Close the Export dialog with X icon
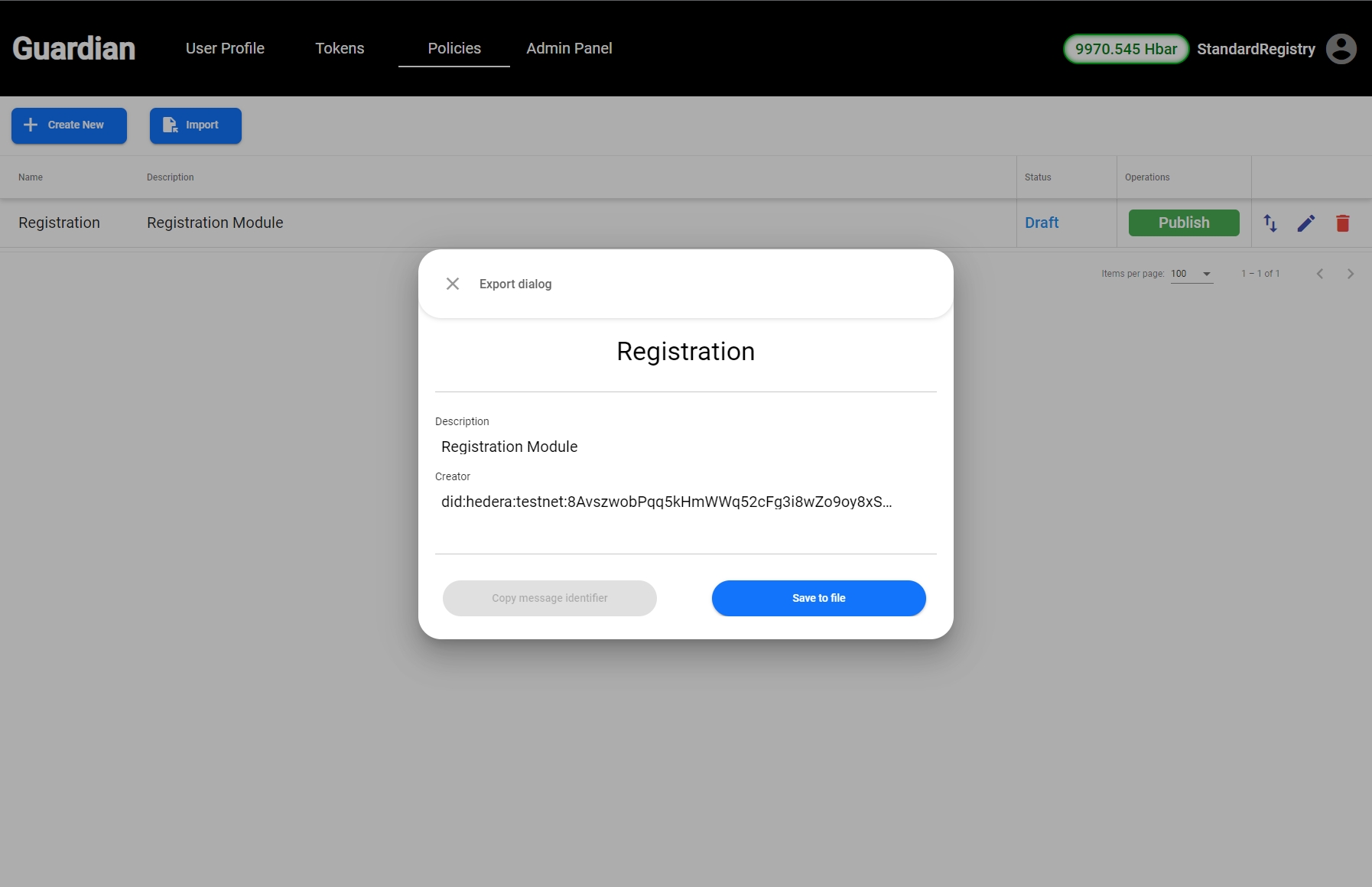 click(453, 284)
